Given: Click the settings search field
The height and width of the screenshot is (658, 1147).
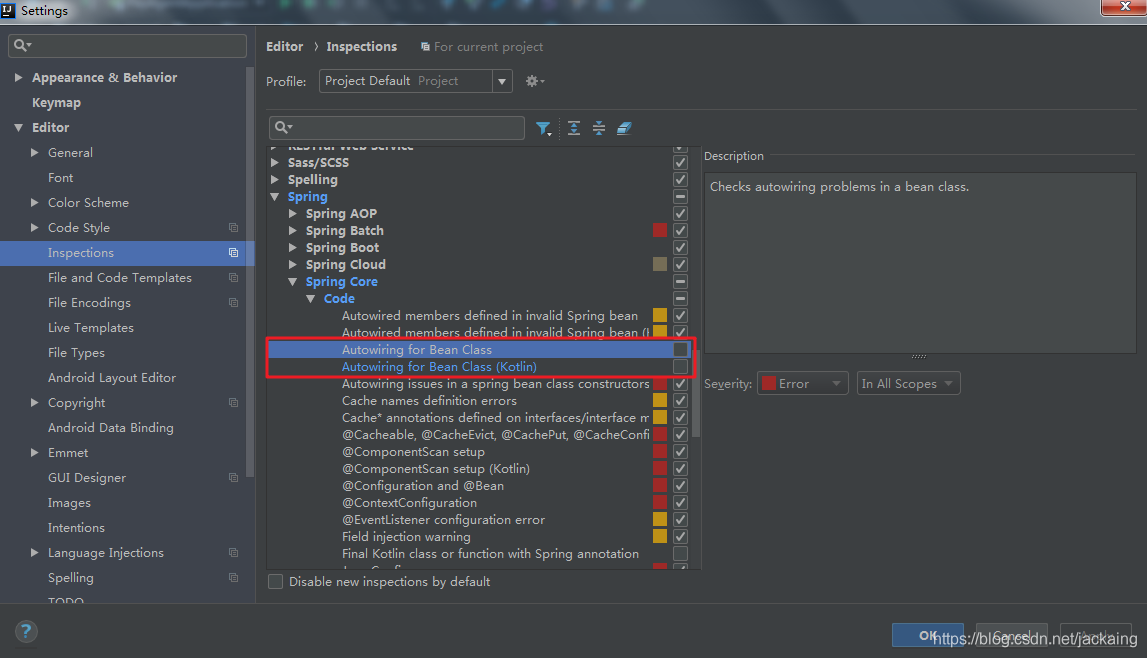Looking at the screenshot, I should pos(127,45).
